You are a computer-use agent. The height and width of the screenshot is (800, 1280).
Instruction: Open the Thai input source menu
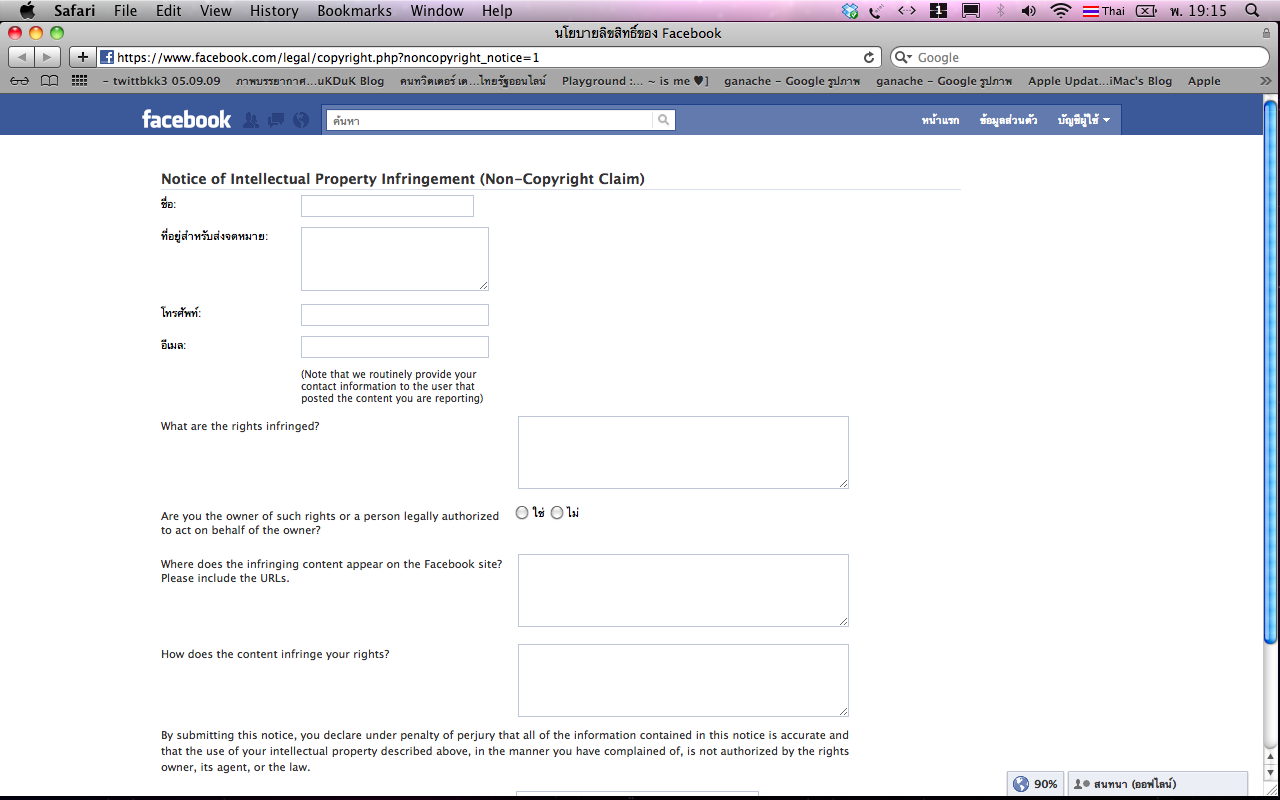click(1104, 11)
